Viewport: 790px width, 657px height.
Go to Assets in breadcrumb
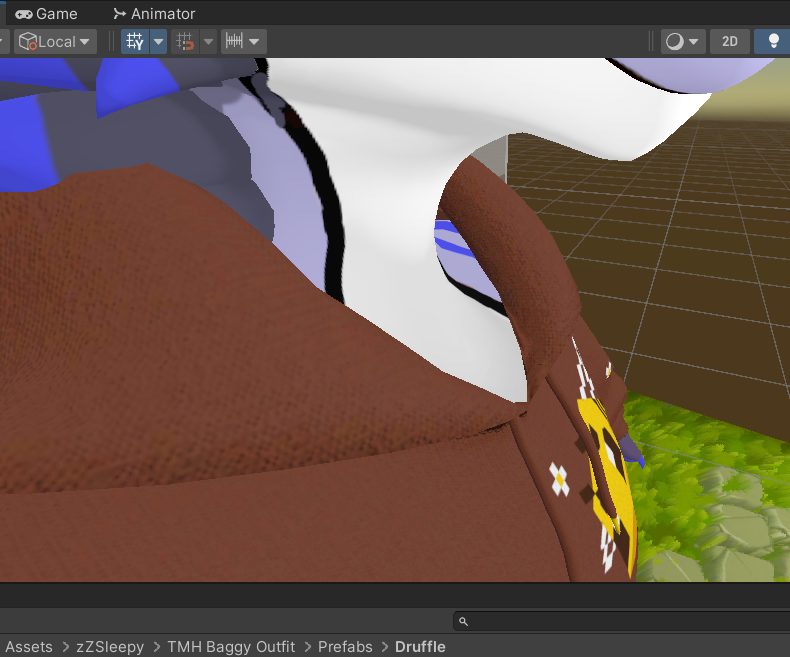click(x=29, y=646)
